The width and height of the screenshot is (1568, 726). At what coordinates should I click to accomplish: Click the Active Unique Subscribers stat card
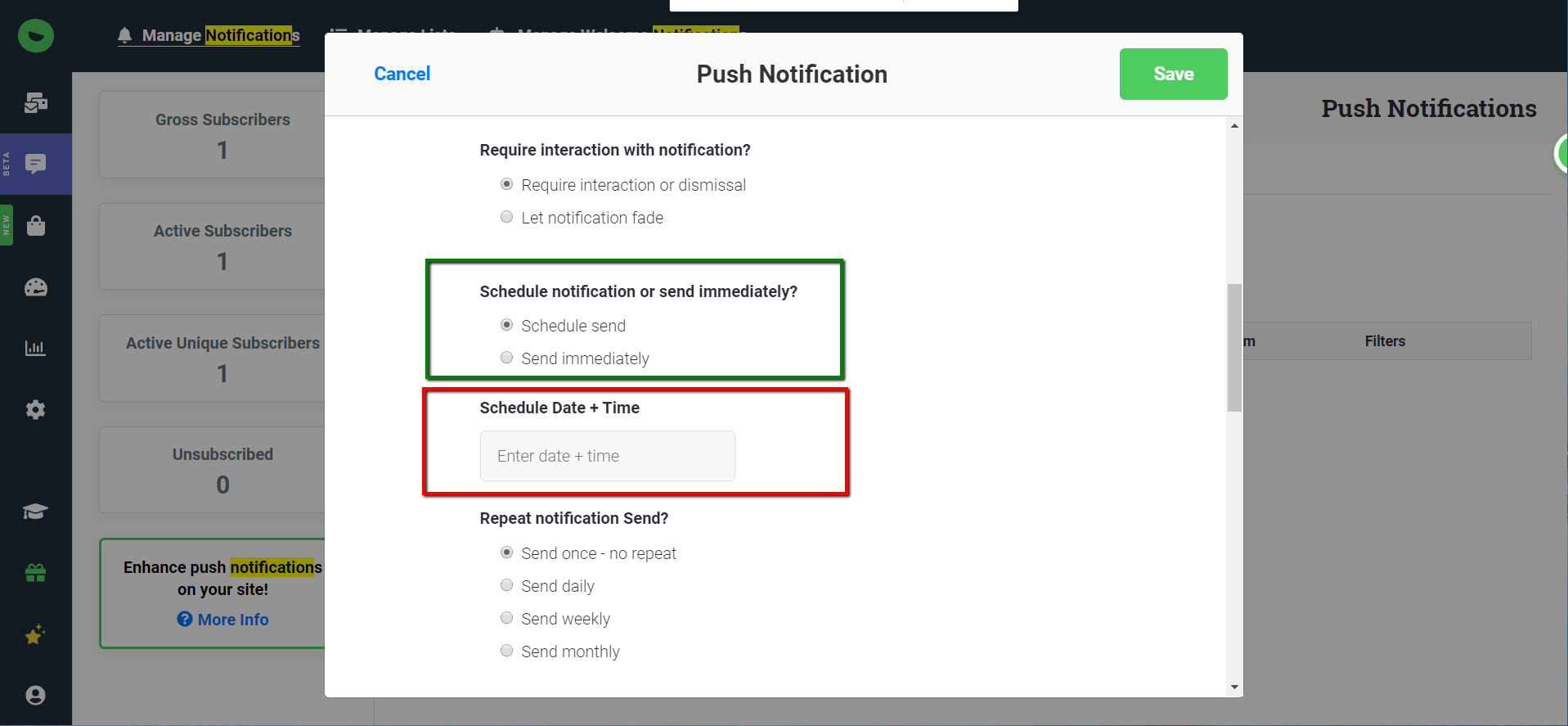click(x=213, y=358)
